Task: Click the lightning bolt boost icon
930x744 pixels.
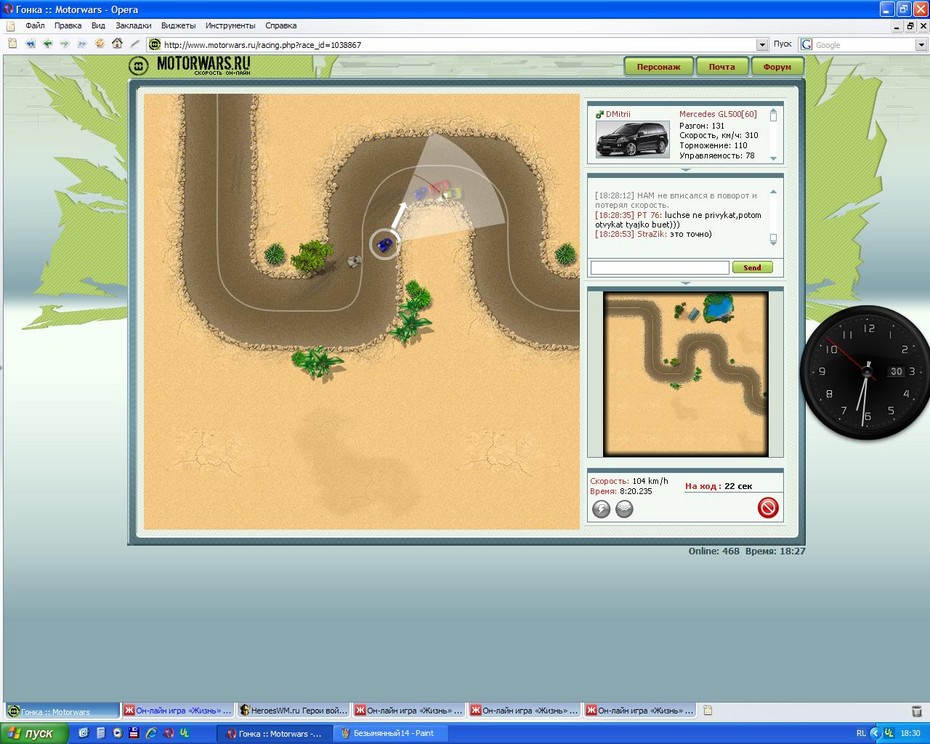Action: pyautogui.click(x=601, y=509)
